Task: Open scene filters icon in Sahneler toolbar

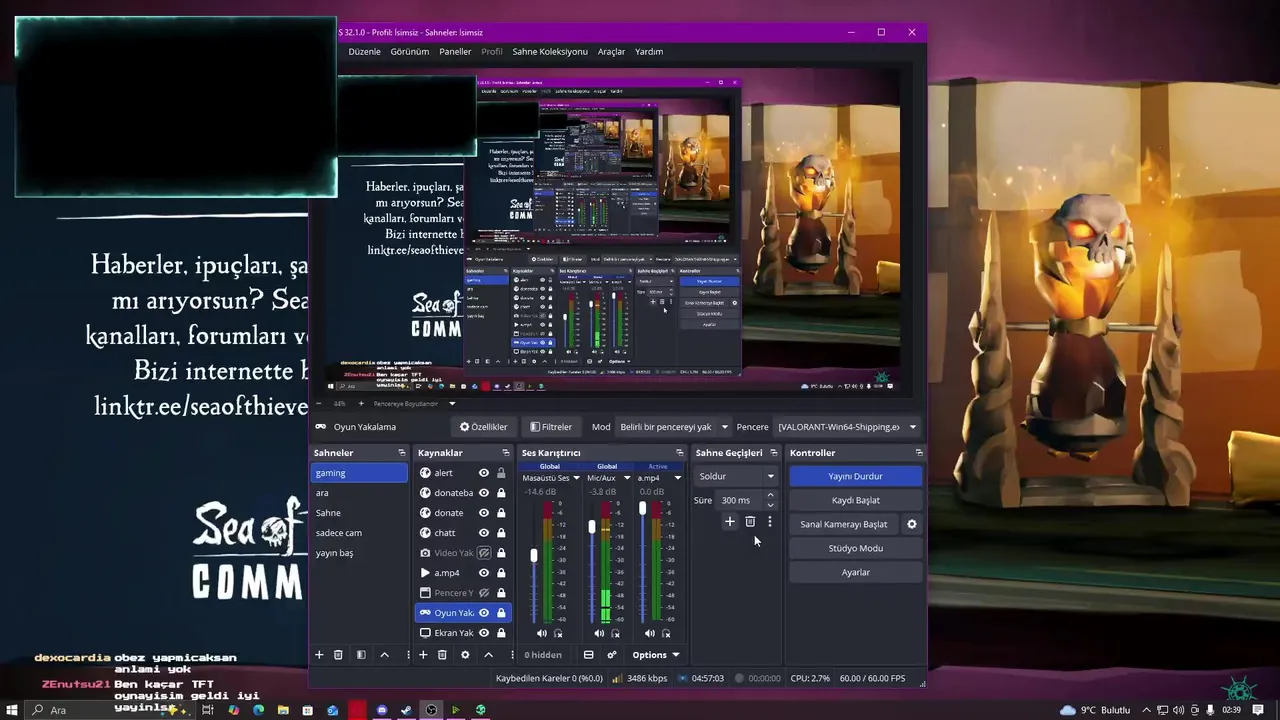Action: pyautogui.click(x=361, y=655)
